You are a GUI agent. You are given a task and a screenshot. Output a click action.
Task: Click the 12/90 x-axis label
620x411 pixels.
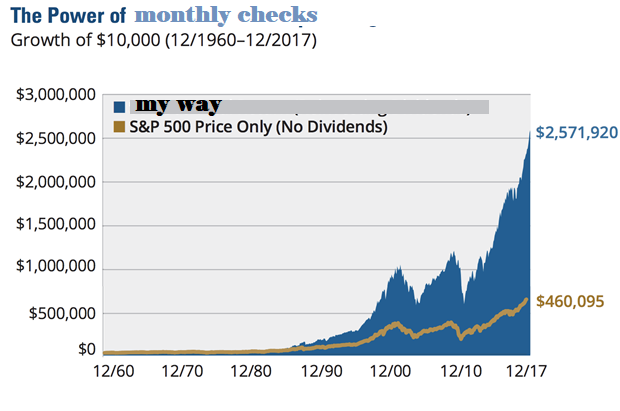tap(321, 371)
